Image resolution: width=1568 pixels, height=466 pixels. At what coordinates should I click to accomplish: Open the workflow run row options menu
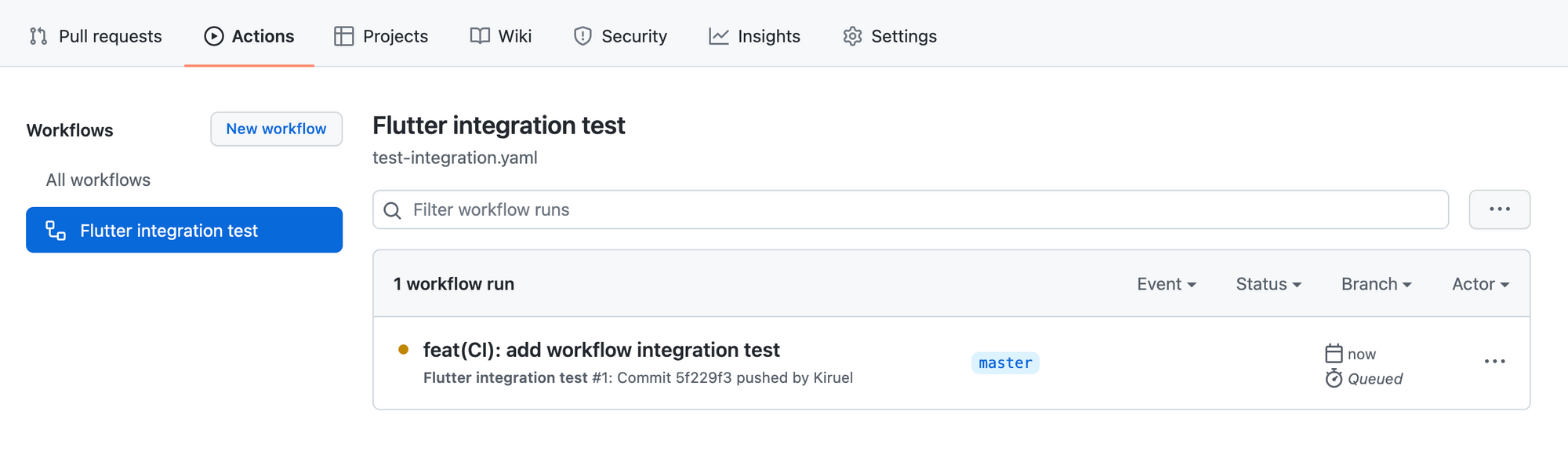click(x=1495, y=362)
